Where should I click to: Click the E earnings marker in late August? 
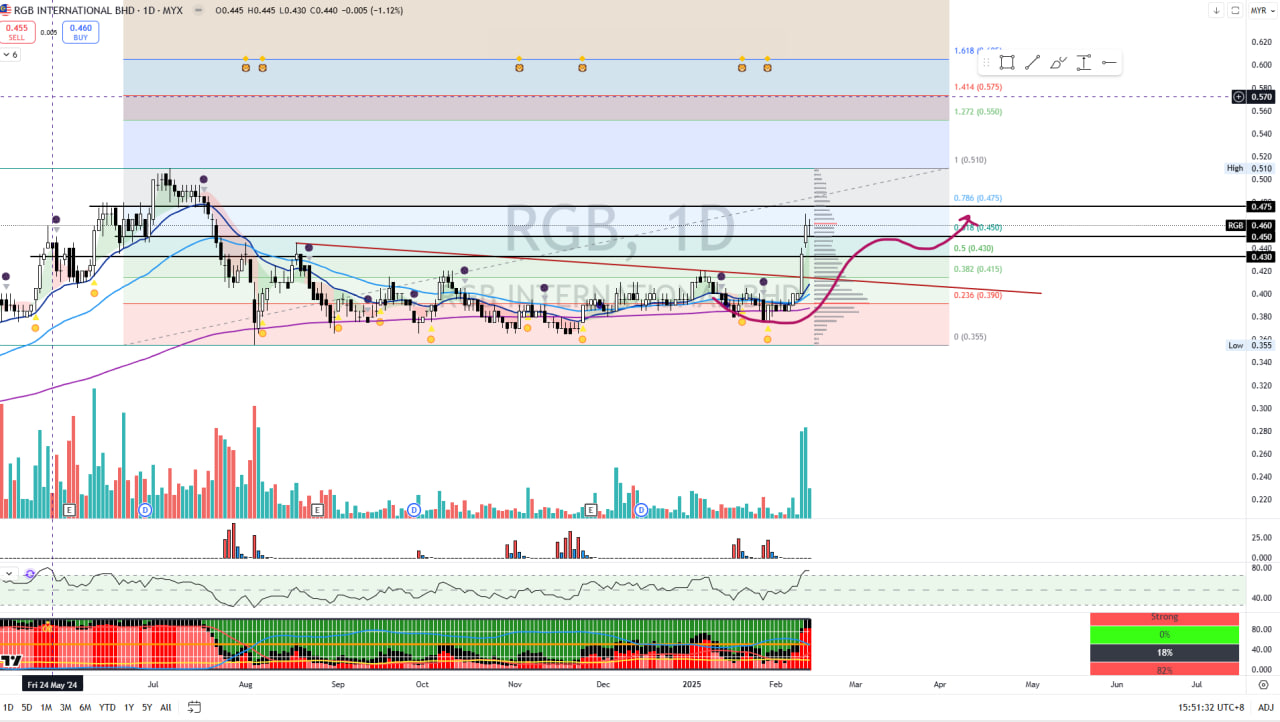(317, 510)
